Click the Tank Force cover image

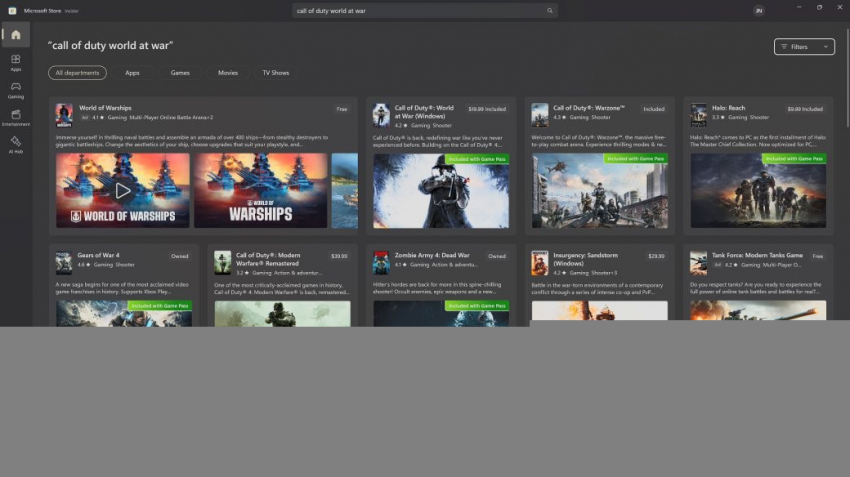coord(758,310)
